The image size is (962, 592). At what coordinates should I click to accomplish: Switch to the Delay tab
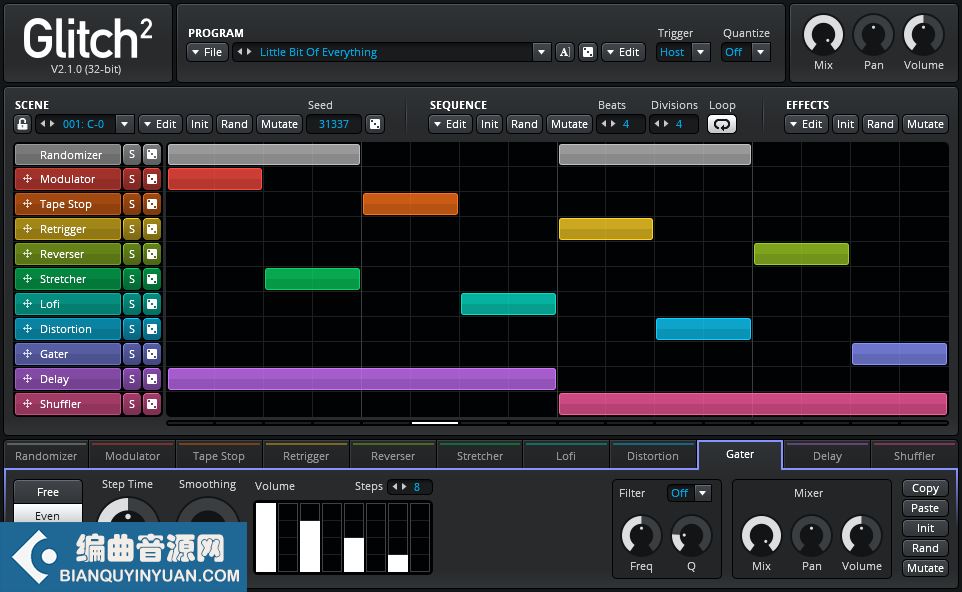point(827,456)
